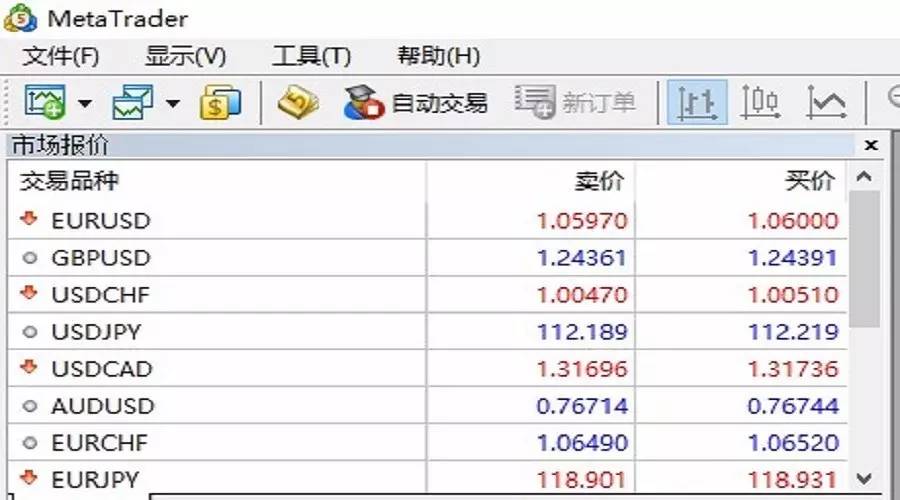Click the market watch scroll up arrow

(864, 177)
